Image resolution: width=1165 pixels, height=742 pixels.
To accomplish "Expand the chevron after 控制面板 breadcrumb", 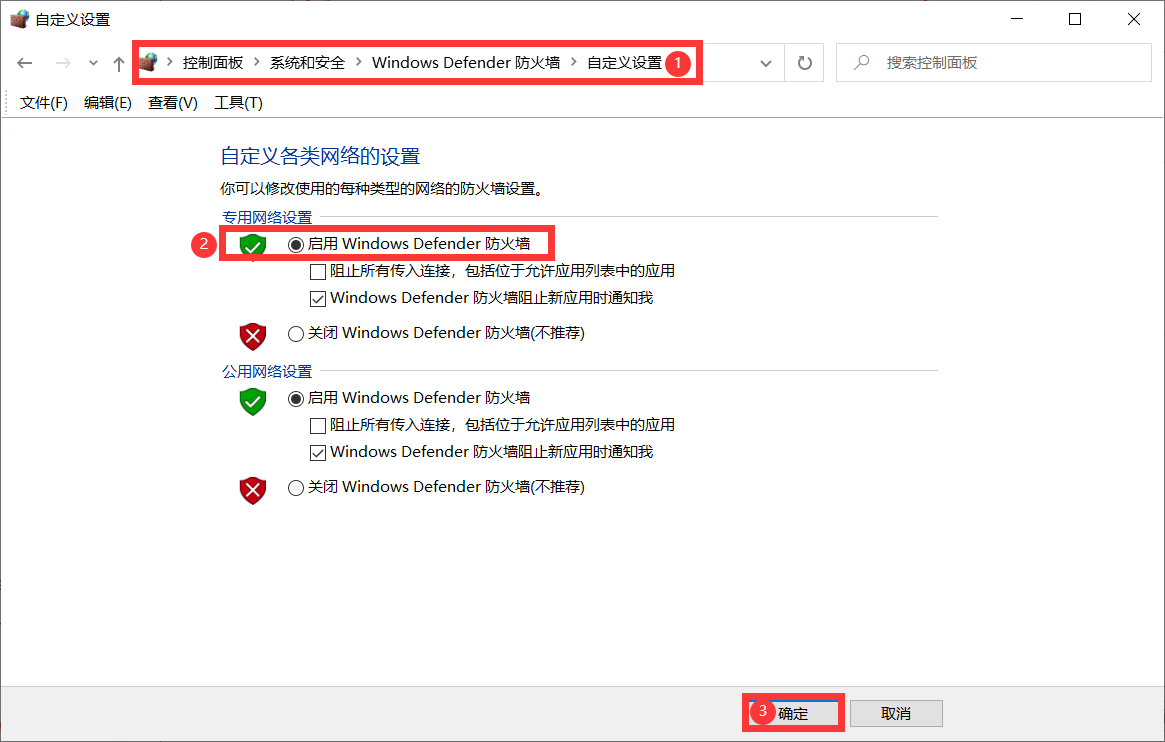I will coord(256,62).
